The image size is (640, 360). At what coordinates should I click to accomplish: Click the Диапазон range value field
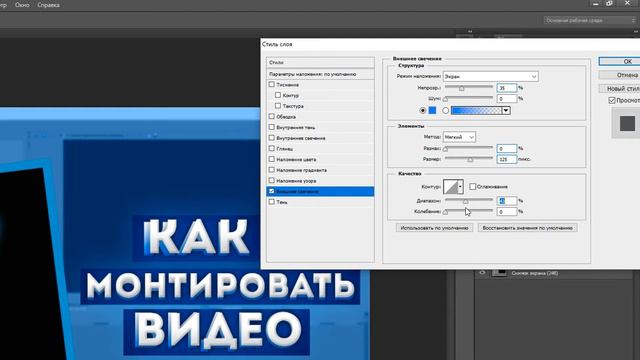[507, 201]
